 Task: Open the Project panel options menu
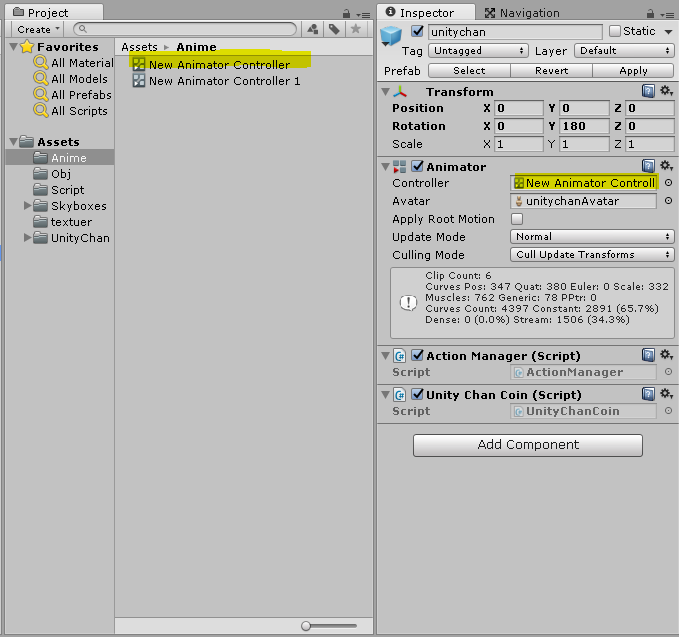coord(365,15)
